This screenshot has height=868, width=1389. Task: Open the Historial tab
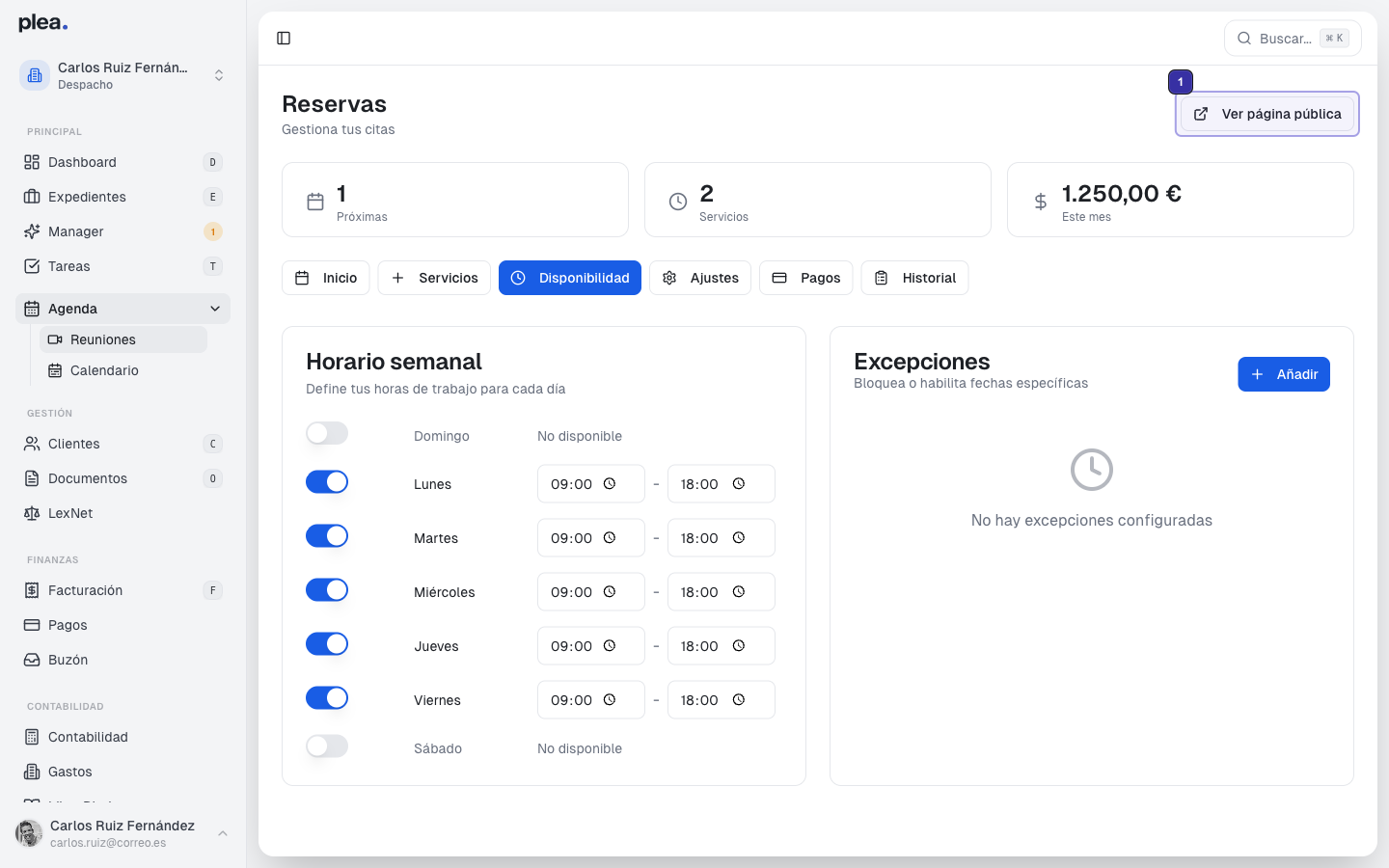coord(914,278)
